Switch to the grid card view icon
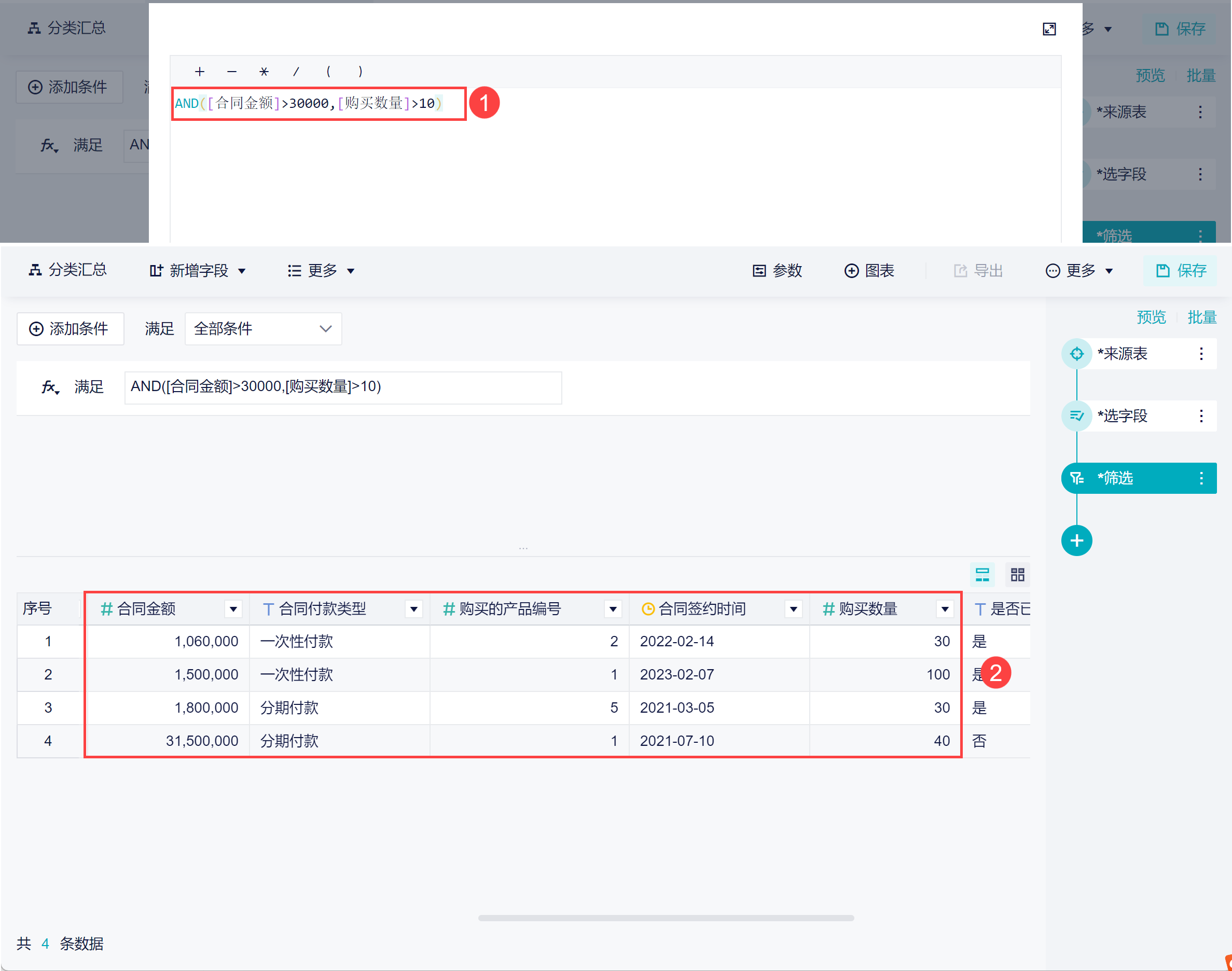 1017,574
